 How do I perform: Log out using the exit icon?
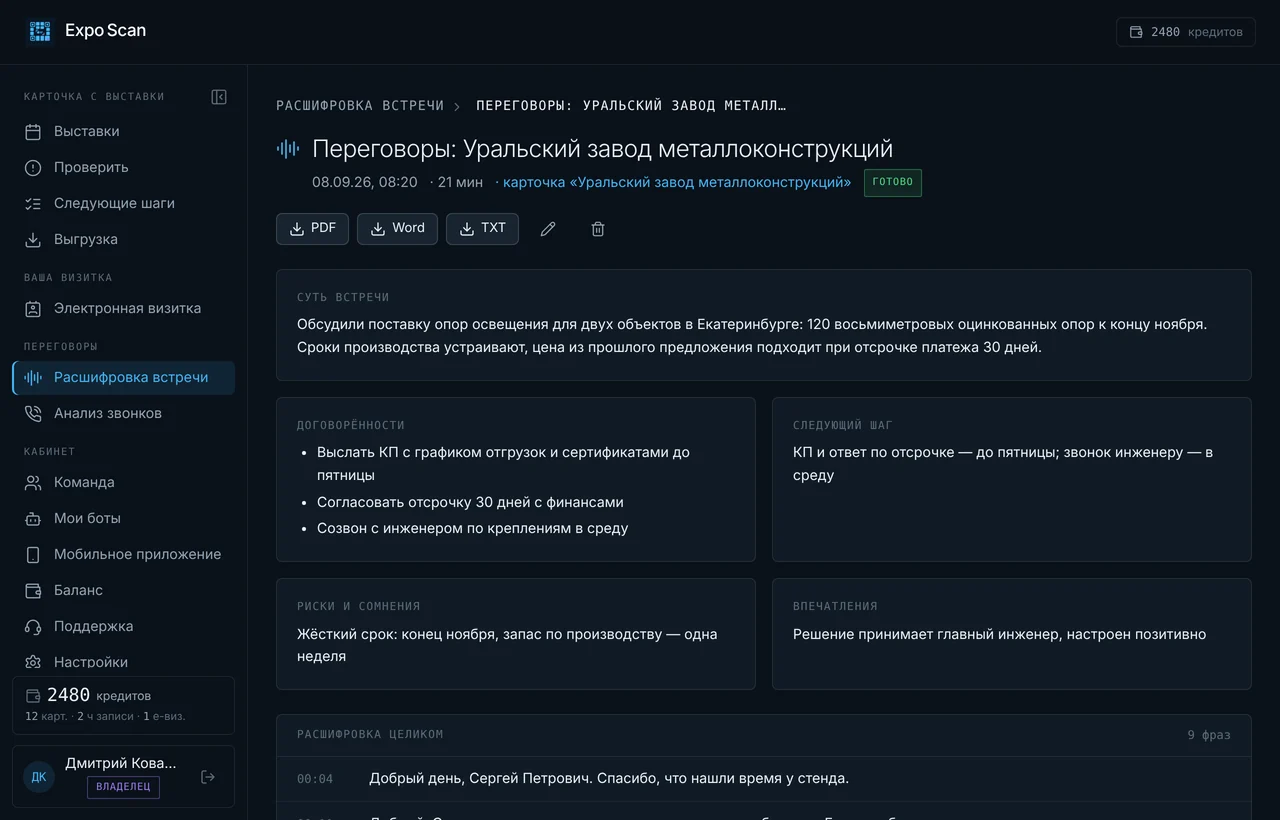click(x=208, y=777)
